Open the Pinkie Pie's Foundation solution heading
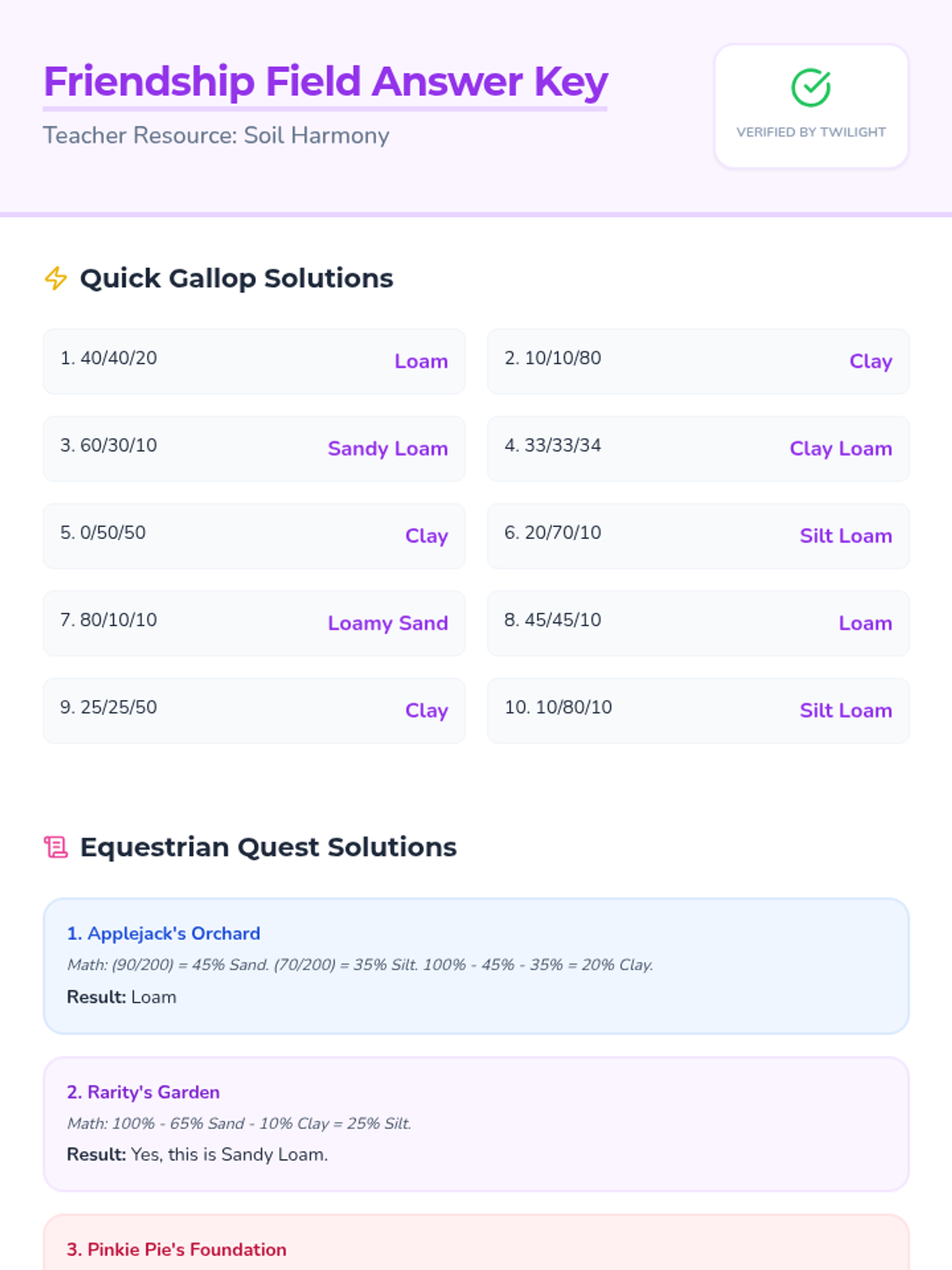952x1270 pixels. pyautogui.click(x=176, y=1249)
